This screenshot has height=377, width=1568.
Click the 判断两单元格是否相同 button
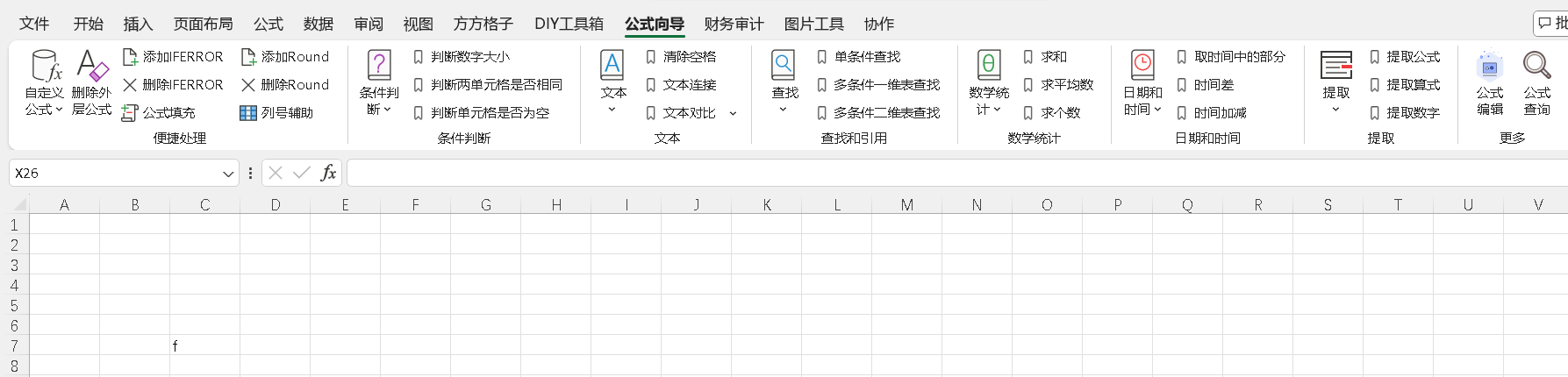[488, 85]
